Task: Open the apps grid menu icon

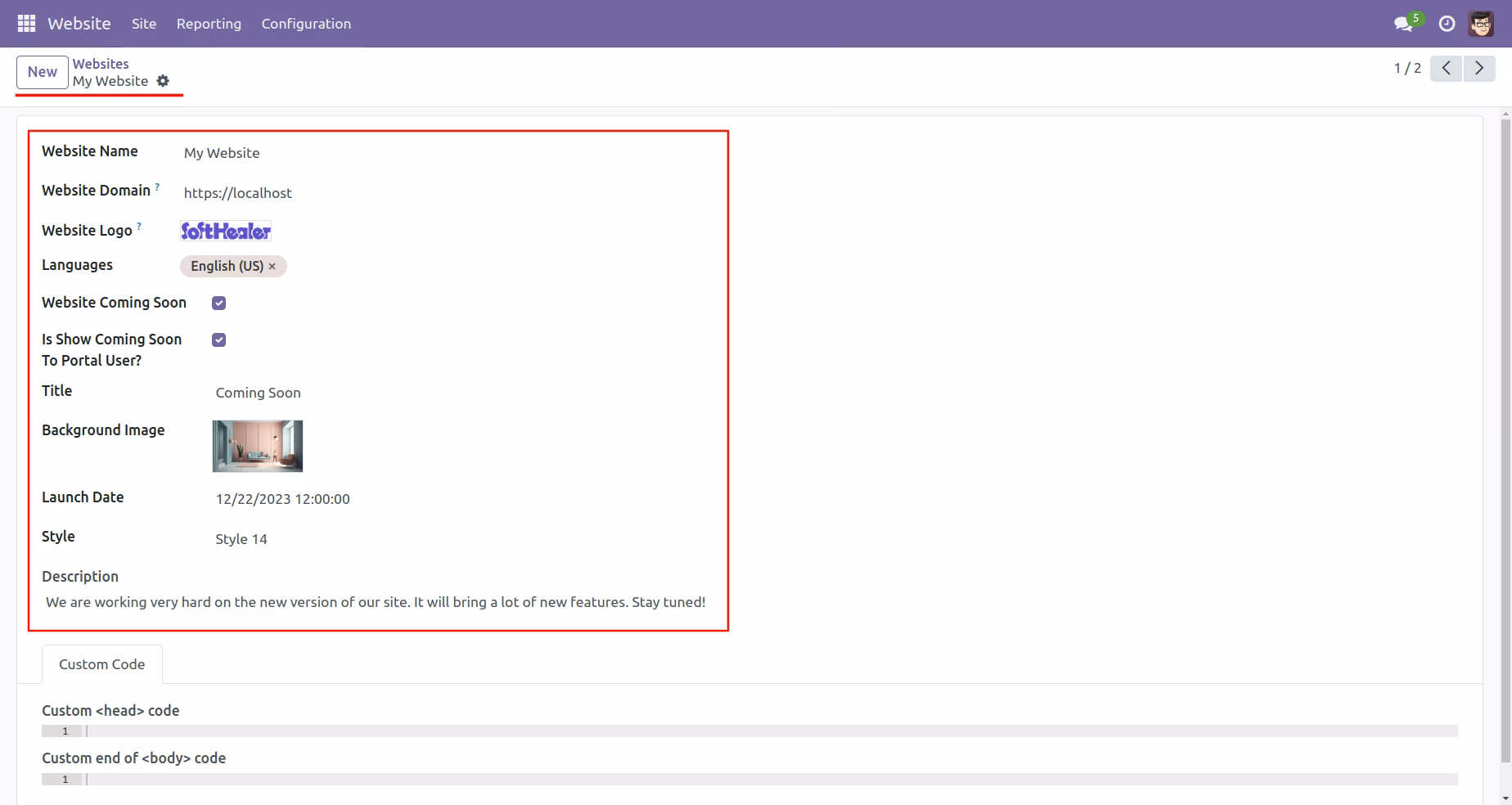Action: (26, 24)
